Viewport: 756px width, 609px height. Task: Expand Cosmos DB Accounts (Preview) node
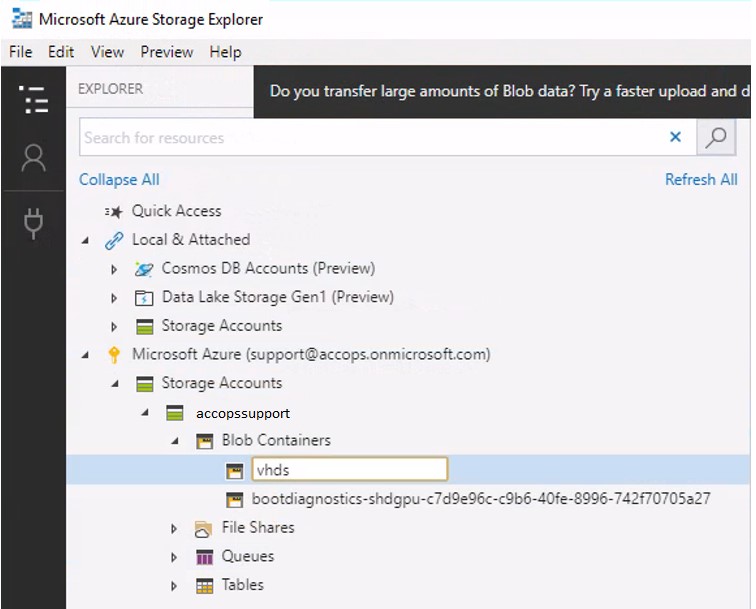point(114,270)
